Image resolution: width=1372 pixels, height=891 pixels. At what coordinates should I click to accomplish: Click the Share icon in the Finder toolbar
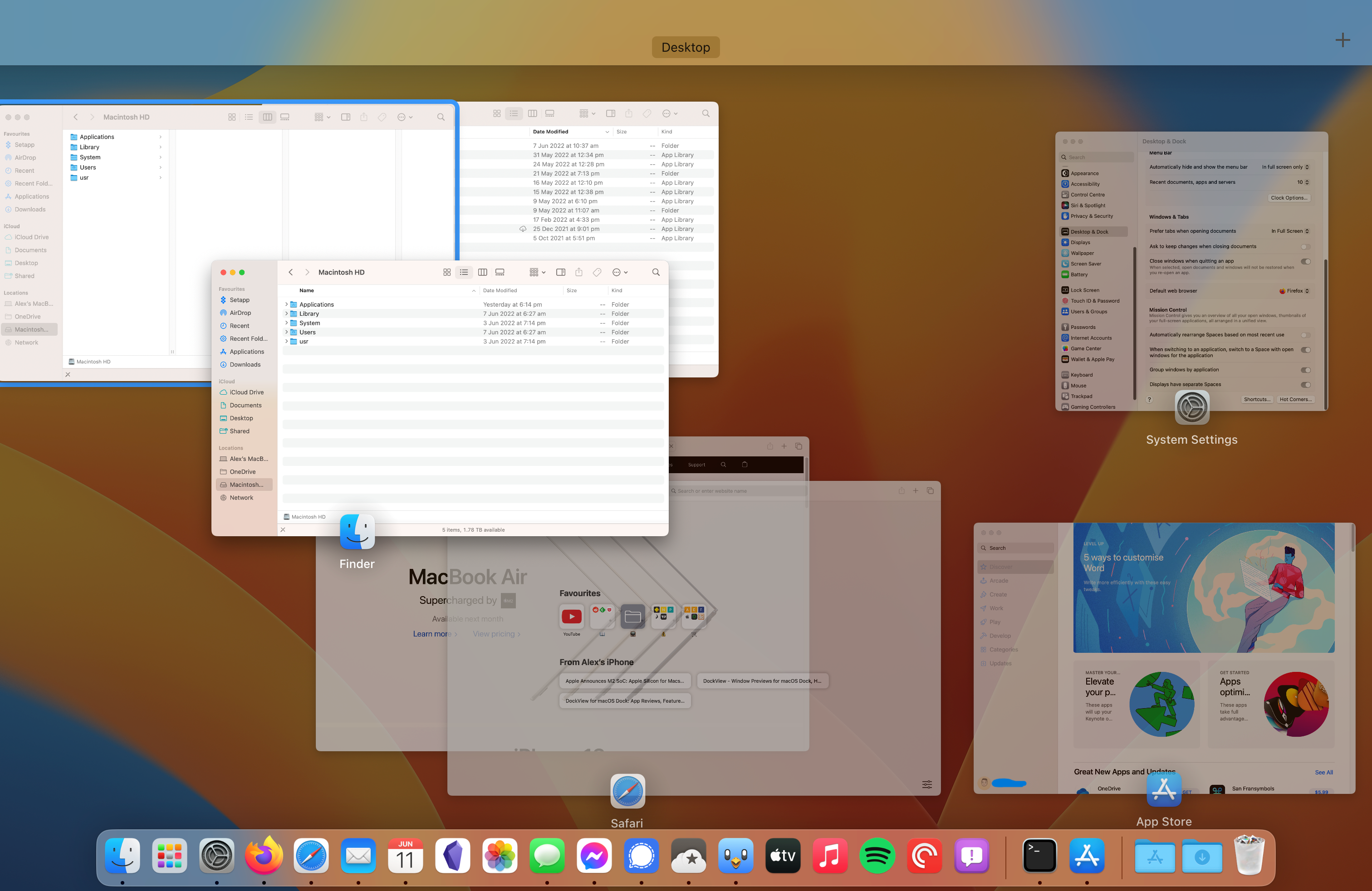pyautogui.click(x=579, y=272)
